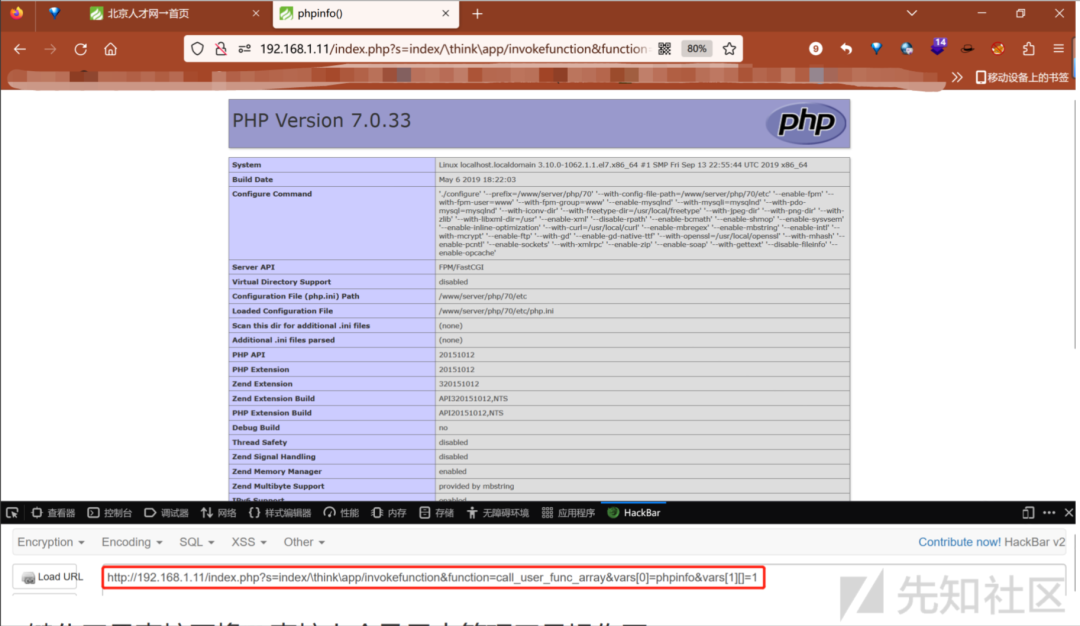
Task: Expand the Encryption dropdown in HackBar
Action: coord(51,542)
